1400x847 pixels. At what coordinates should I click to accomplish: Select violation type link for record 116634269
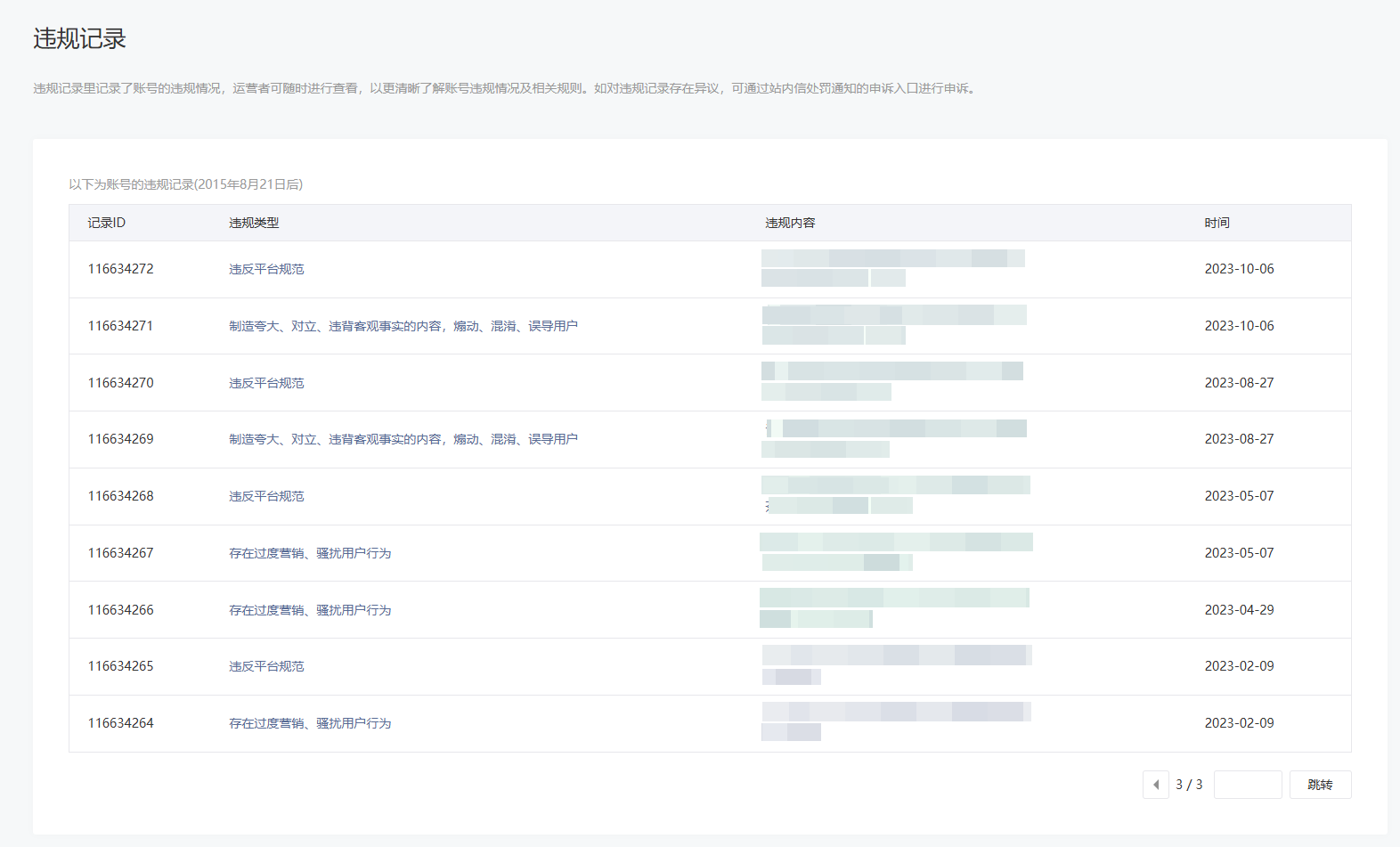[403, 439]
